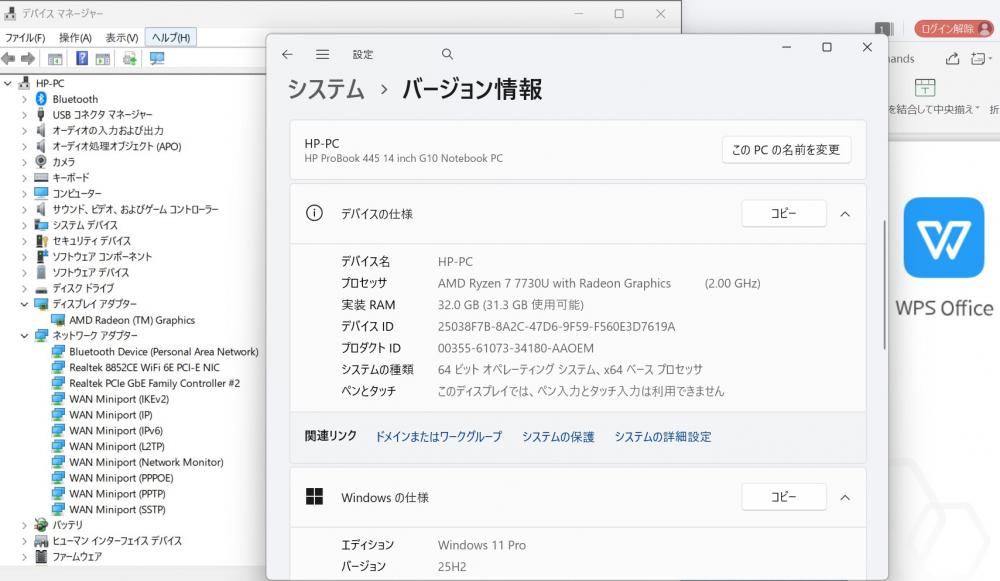Screen dimensions: 1000x581
Task: Click the merge and center cells icon
Action: click(x=926, y=88)
